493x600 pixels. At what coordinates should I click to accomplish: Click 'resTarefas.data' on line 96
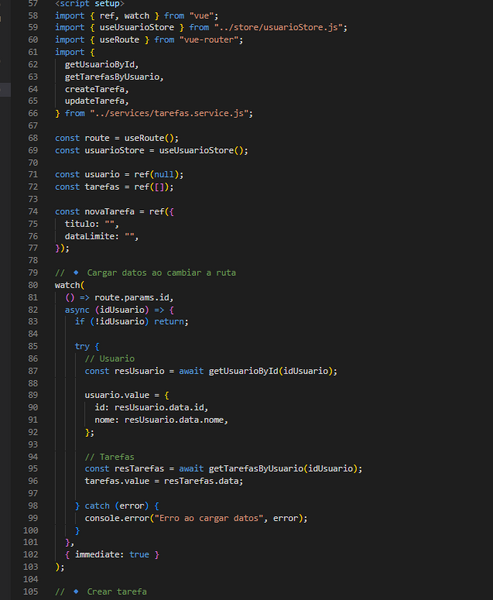pyautogui.click(x=201, y=481)
